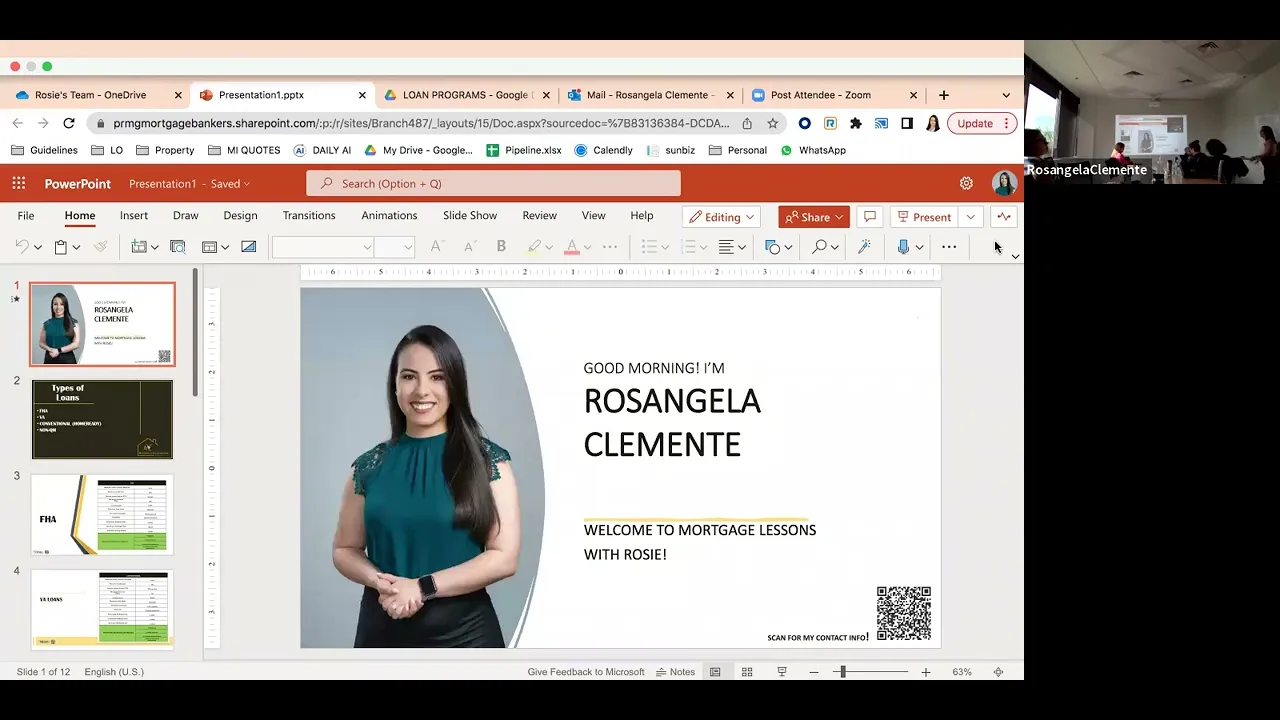Toggle the Notes pane
The width and height of the screenshot is (1280, 720).
pos(675,672)
